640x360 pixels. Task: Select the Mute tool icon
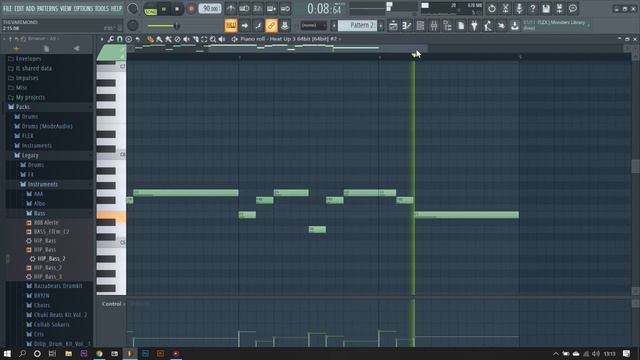[x=186, y=39]
